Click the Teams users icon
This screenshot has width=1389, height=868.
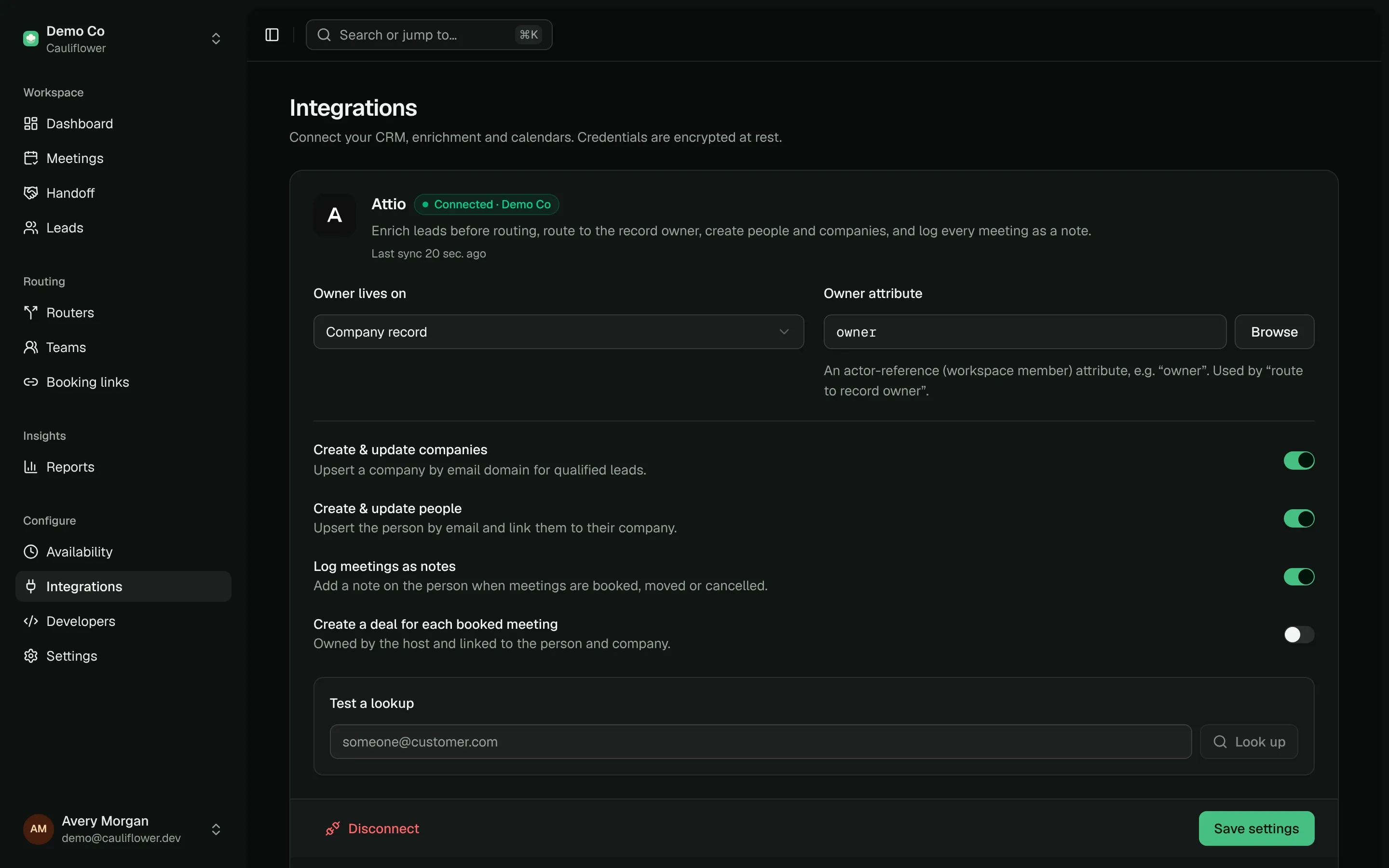tap(31, 347)
